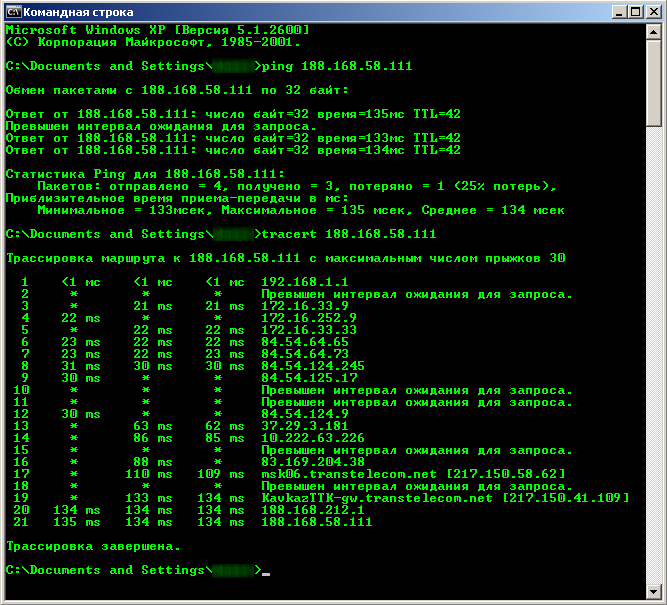The width and height of the screenshot is (667, 605).
Task: Click KavkazTTK-gw.transtelecom.net hostname in hop 19
Action: 374,497
